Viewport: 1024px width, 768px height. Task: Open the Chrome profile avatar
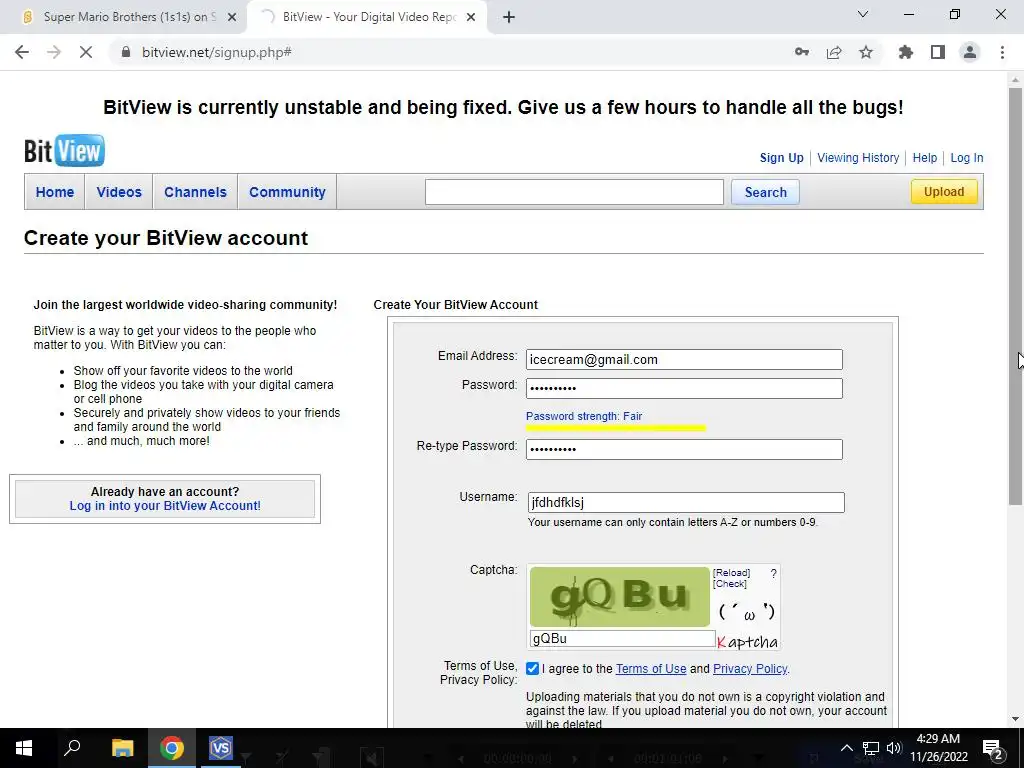point(970,52)
